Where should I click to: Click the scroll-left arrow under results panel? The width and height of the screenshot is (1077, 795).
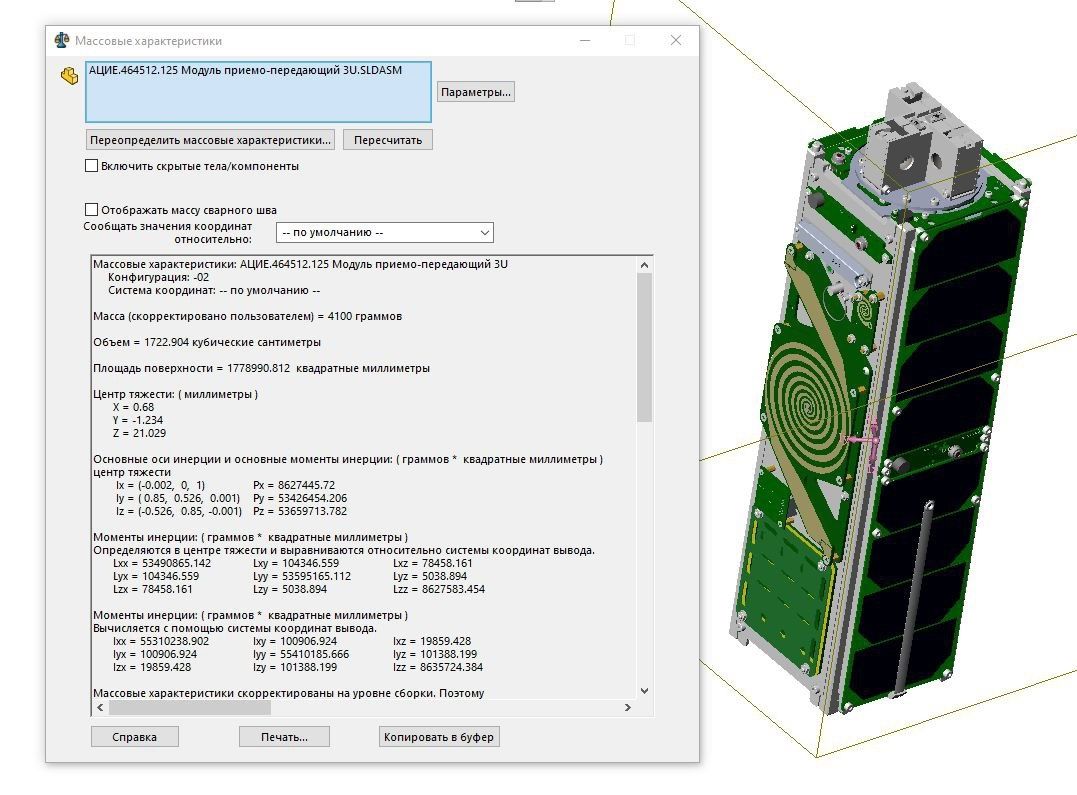pyautogui.click(x=98, y=707)
